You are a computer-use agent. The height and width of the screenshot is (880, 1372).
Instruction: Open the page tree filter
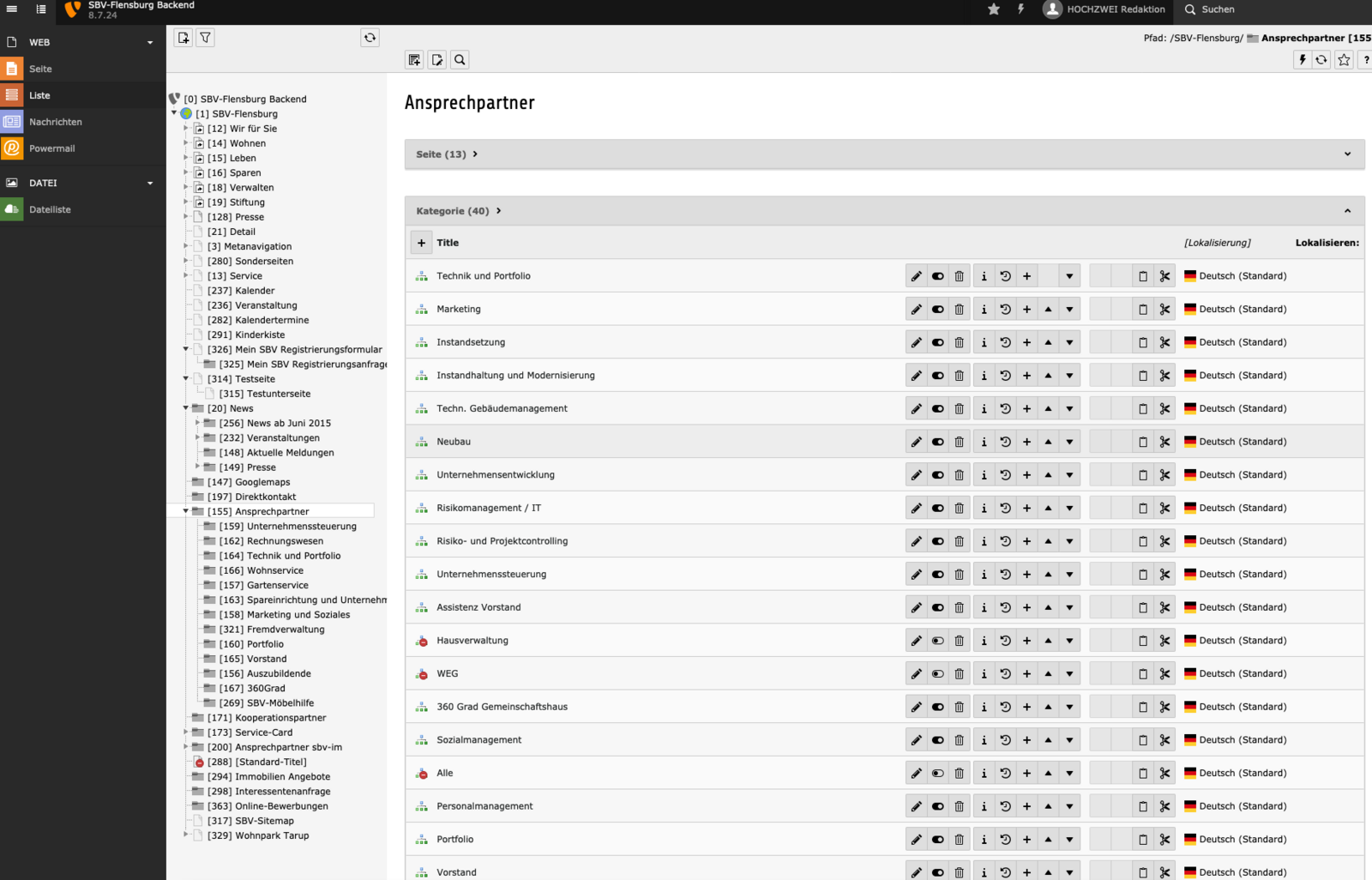pos(206,38)
